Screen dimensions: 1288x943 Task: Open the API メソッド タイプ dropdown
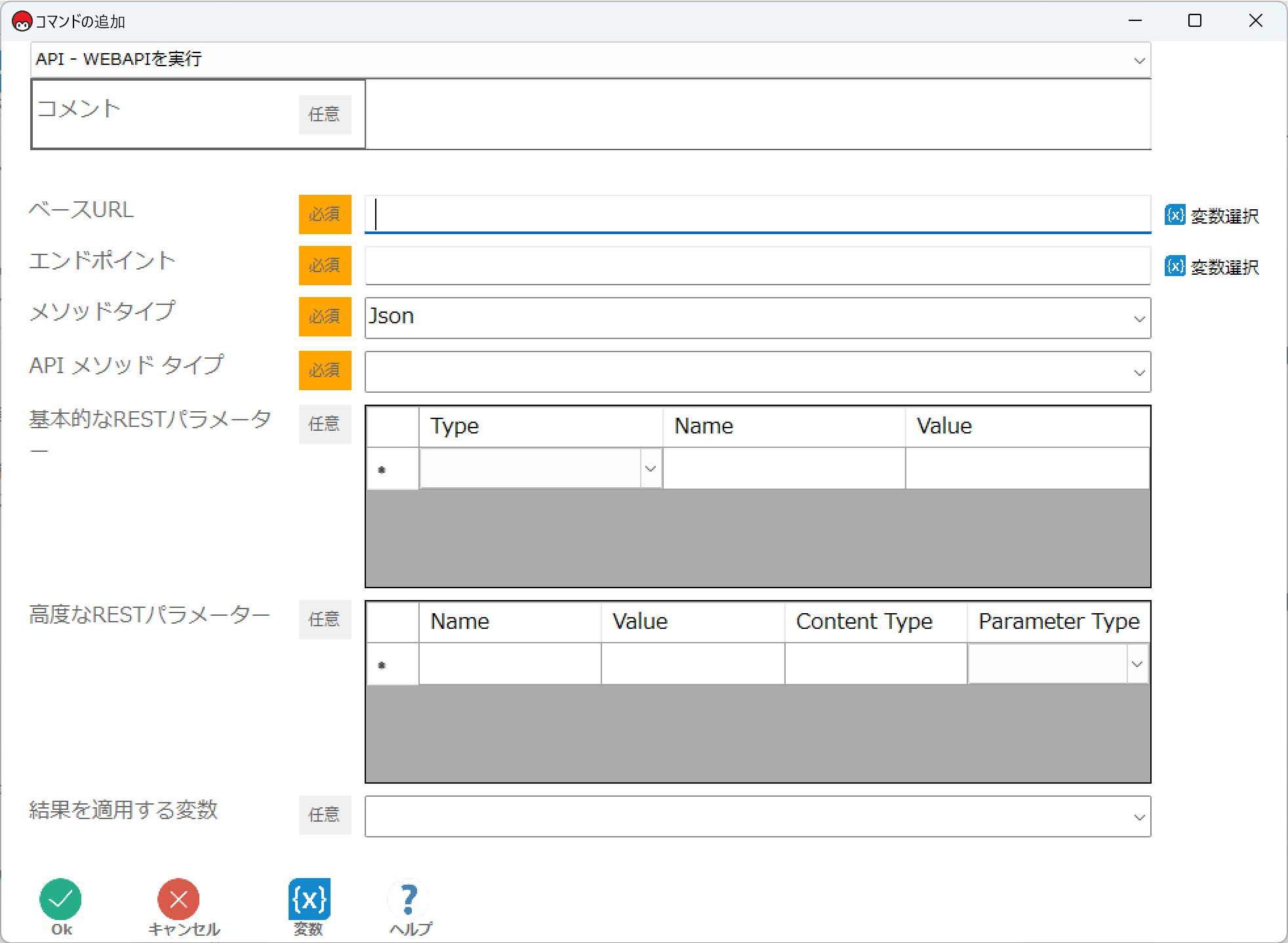coord(1139,372)
